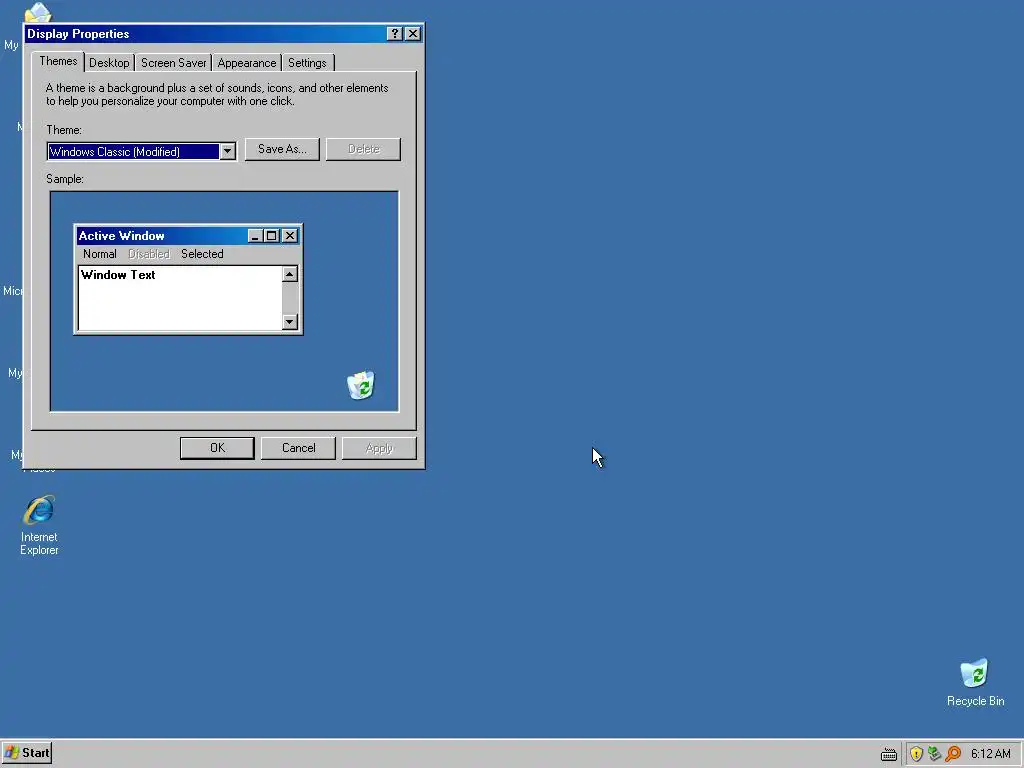Click the Window Text label in the sample window

pyautogui.click(x=118, y=275)
